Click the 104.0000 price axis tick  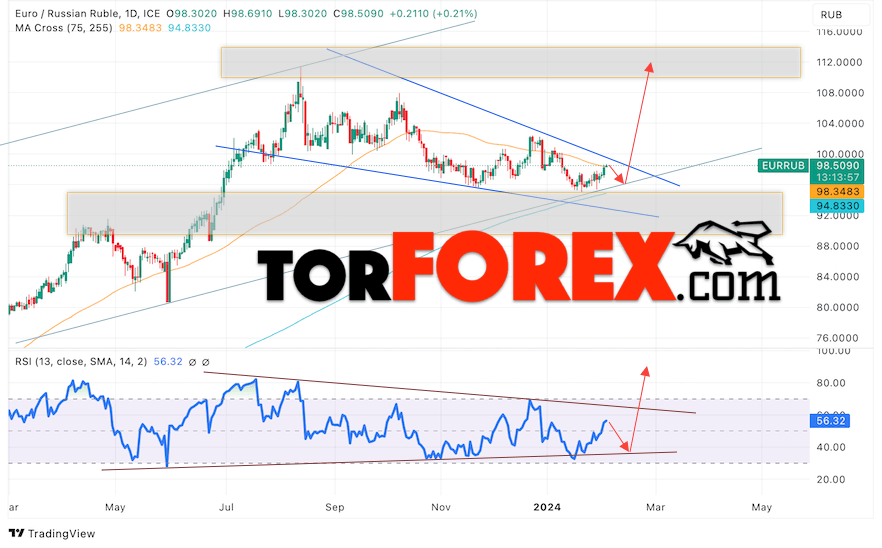(839, 123)
